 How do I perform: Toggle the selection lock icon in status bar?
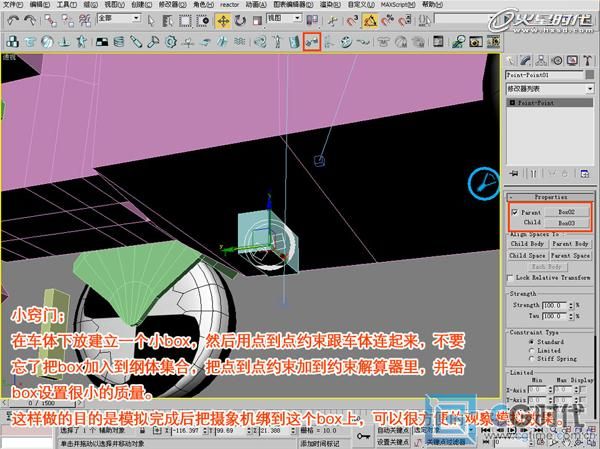tap(142, 431)
